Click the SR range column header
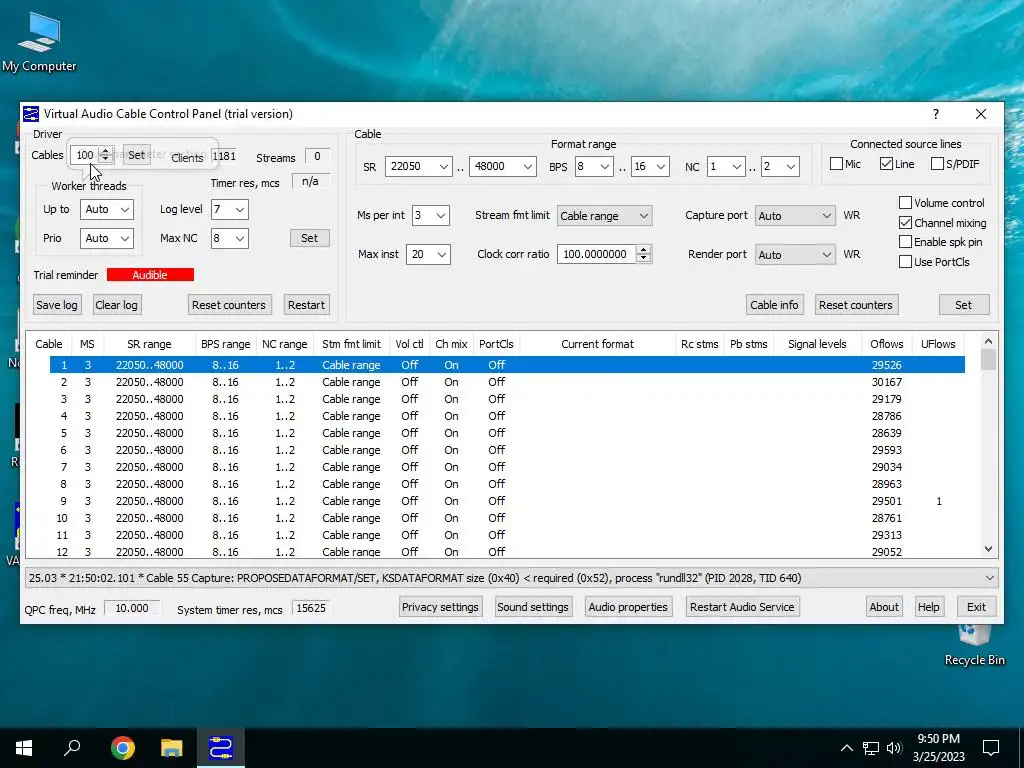 pos(150,344)
